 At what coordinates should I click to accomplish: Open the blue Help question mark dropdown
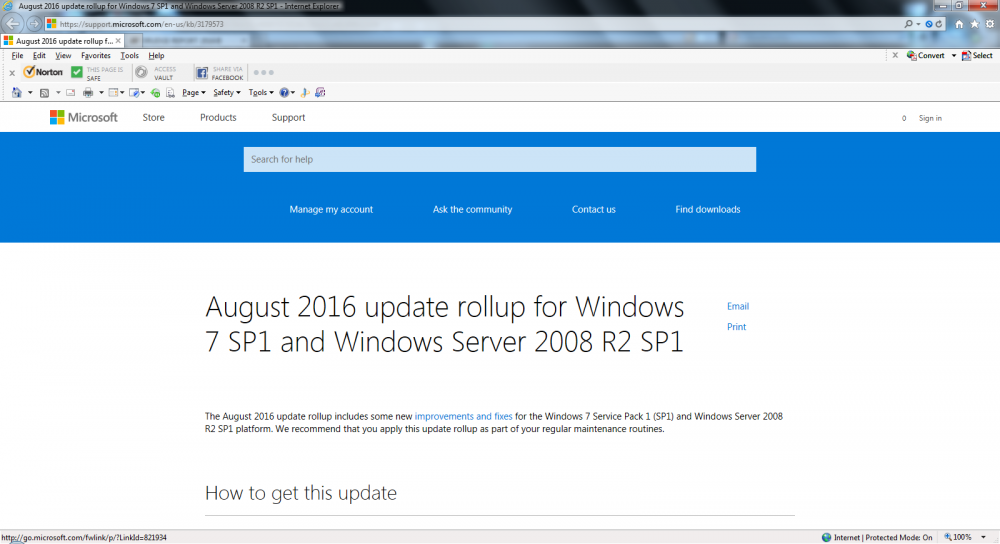point(287,92)
